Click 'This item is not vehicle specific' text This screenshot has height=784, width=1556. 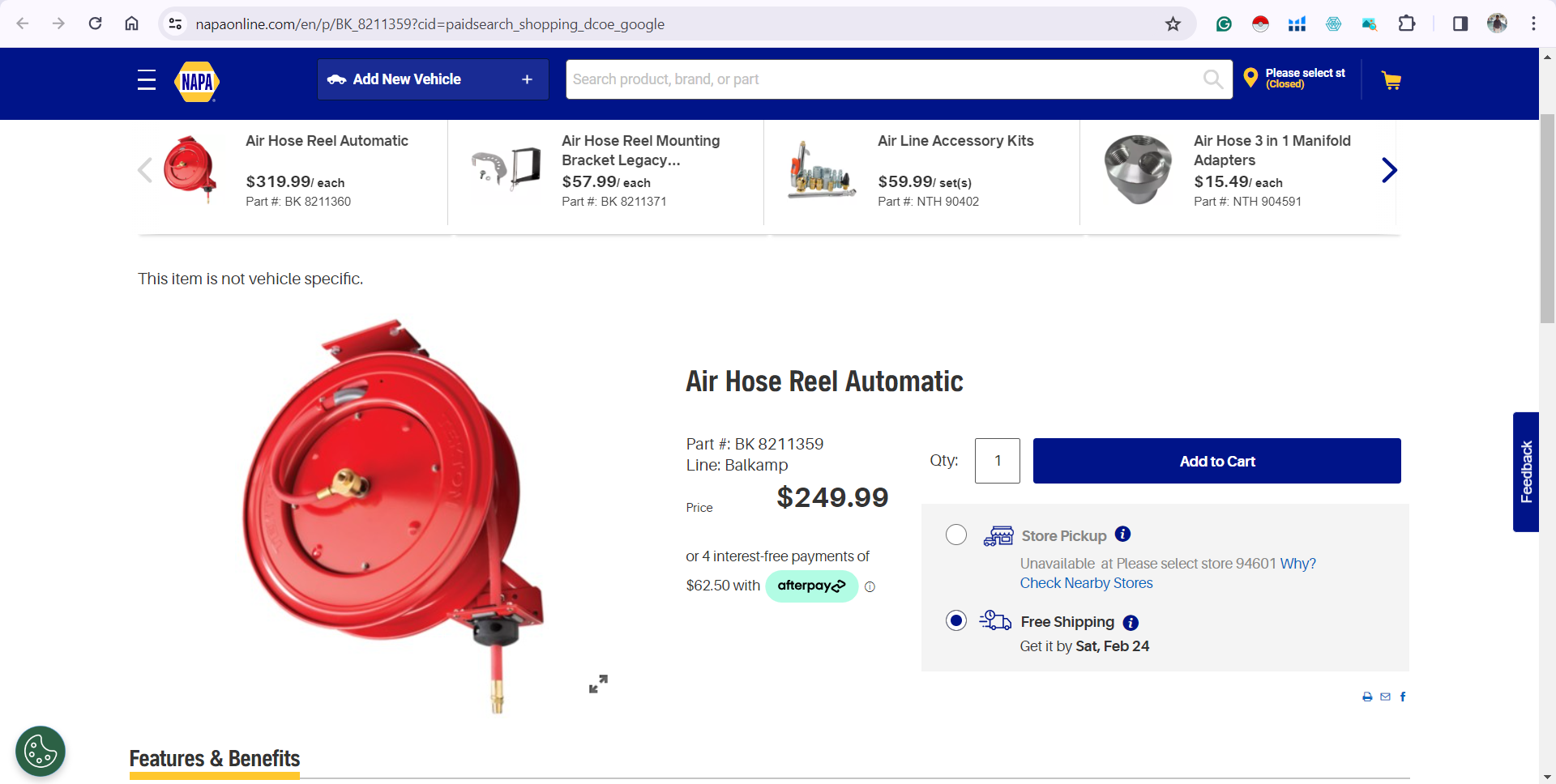click(250, 279)
